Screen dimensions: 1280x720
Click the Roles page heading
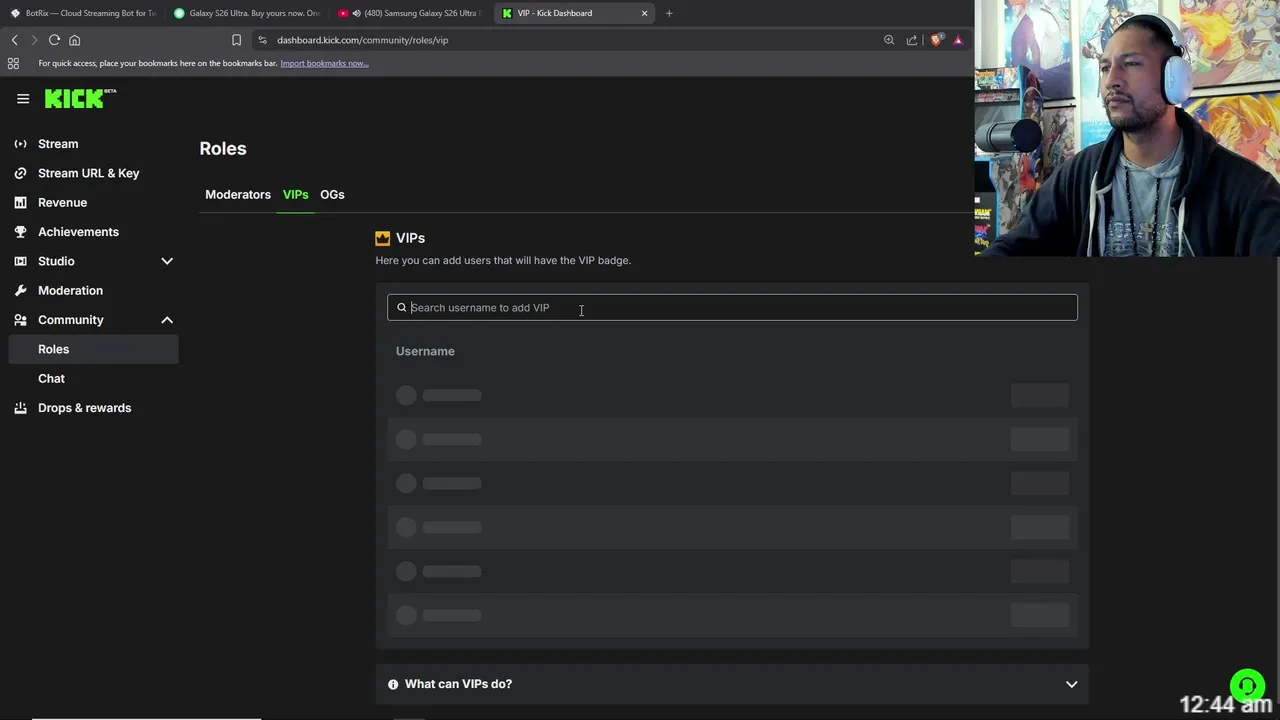[223, 148]
